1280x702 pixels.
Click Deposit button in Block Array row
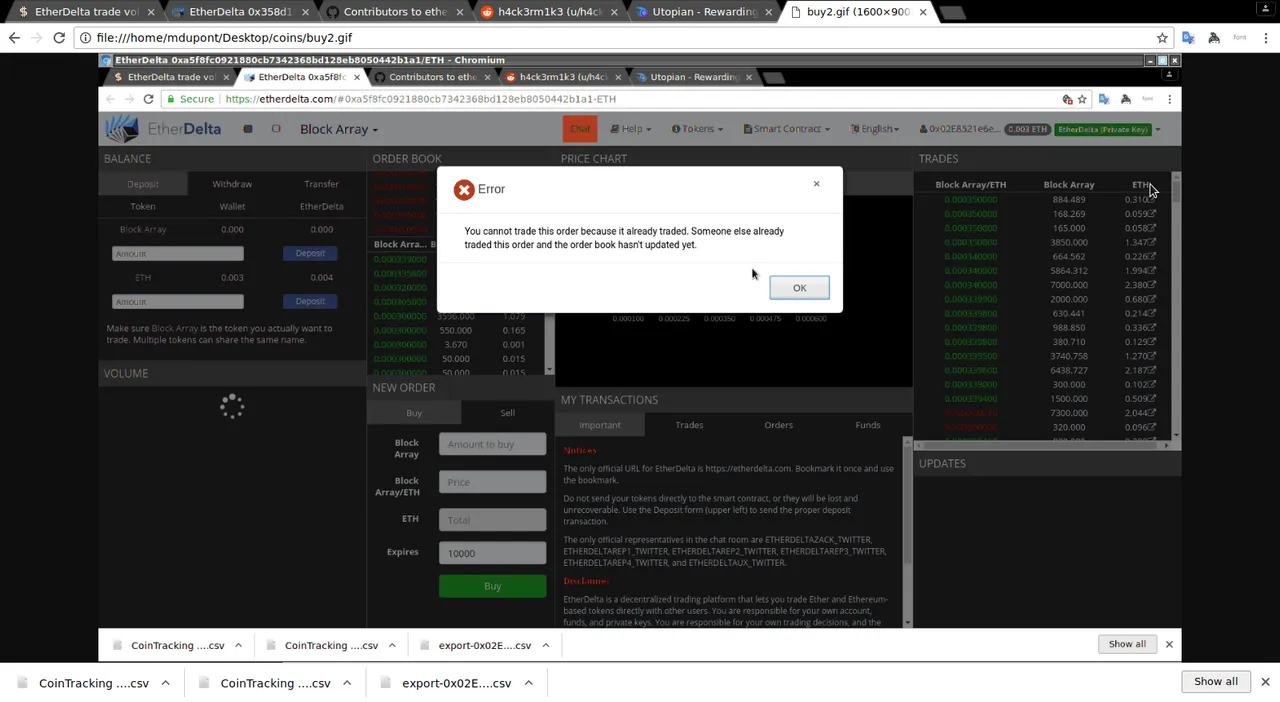pos(310,253)
